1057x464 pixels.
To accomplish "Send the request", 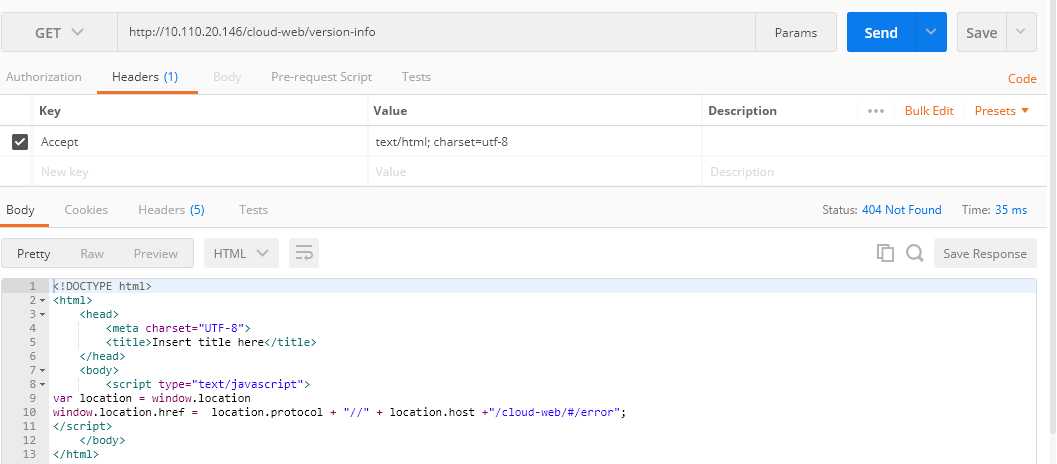I will (x=880, y=32).
